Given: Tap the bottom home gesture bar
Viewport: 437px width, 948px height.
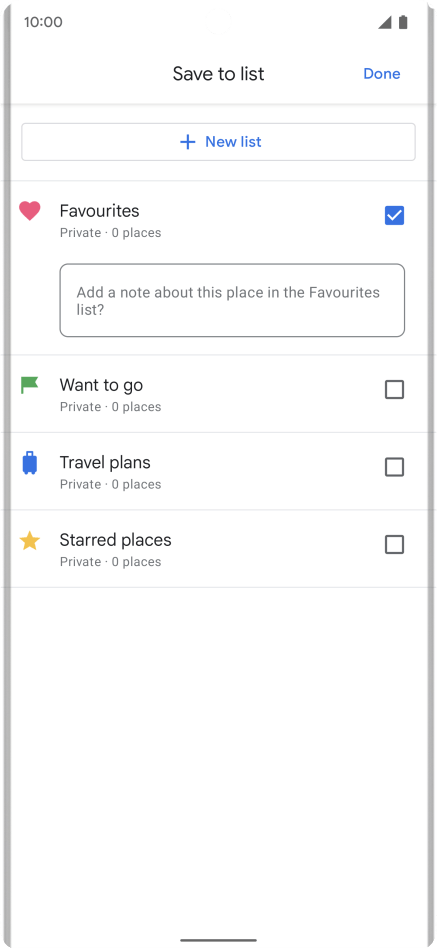Looking at the screenshot, I should coord(218,940).
